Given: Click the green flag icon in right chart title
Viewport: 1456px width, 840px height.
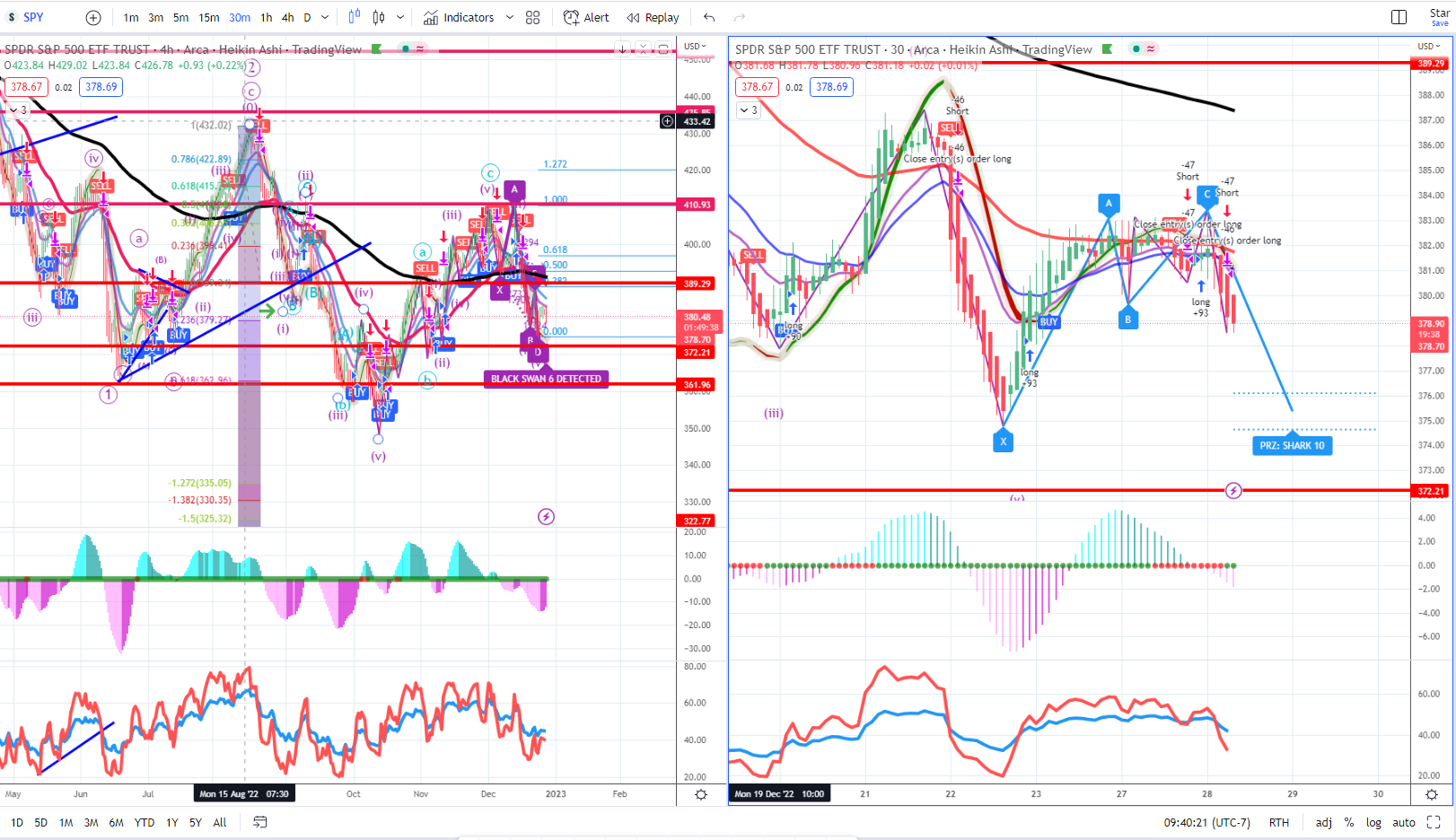Looking at the screenshot, I should click(1108, 49).
